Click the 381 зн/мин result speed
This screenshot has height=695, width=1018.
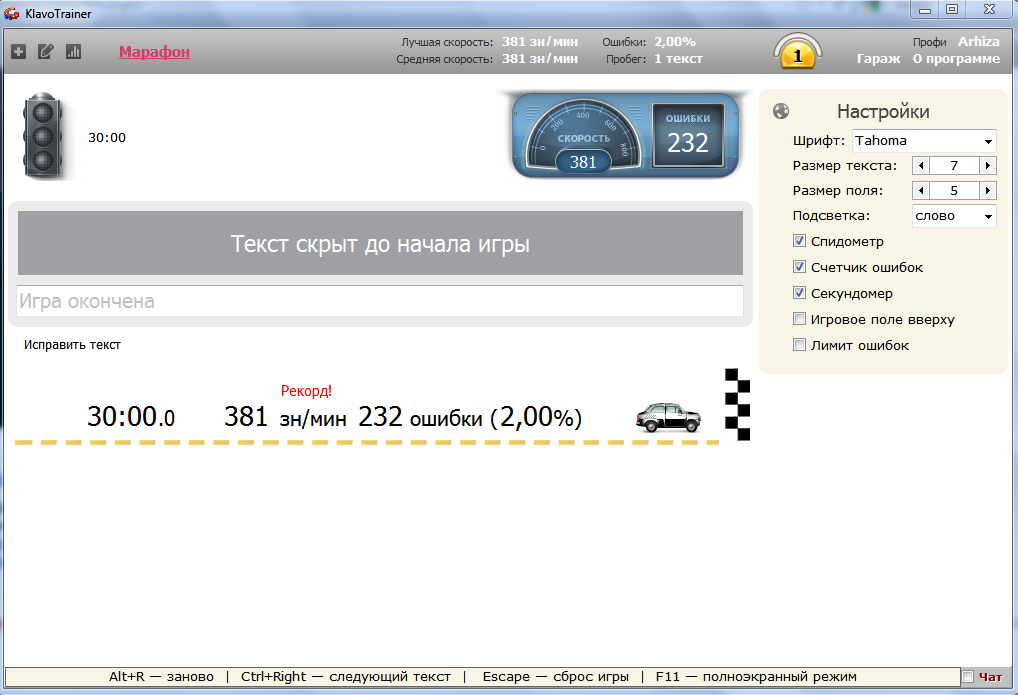click(x=285, y=418)
